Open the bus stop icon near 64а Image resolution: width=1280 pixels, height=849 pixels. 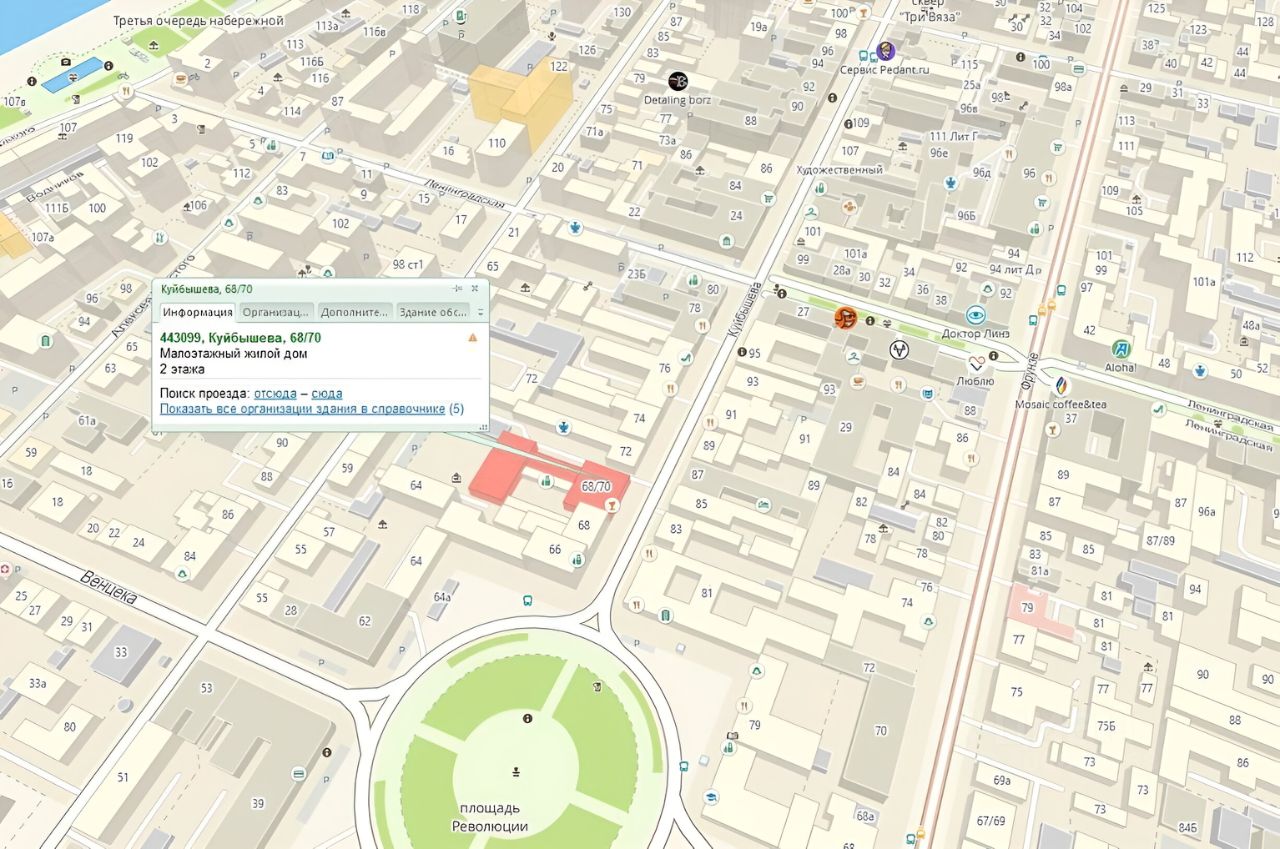(x=527, y=601)
